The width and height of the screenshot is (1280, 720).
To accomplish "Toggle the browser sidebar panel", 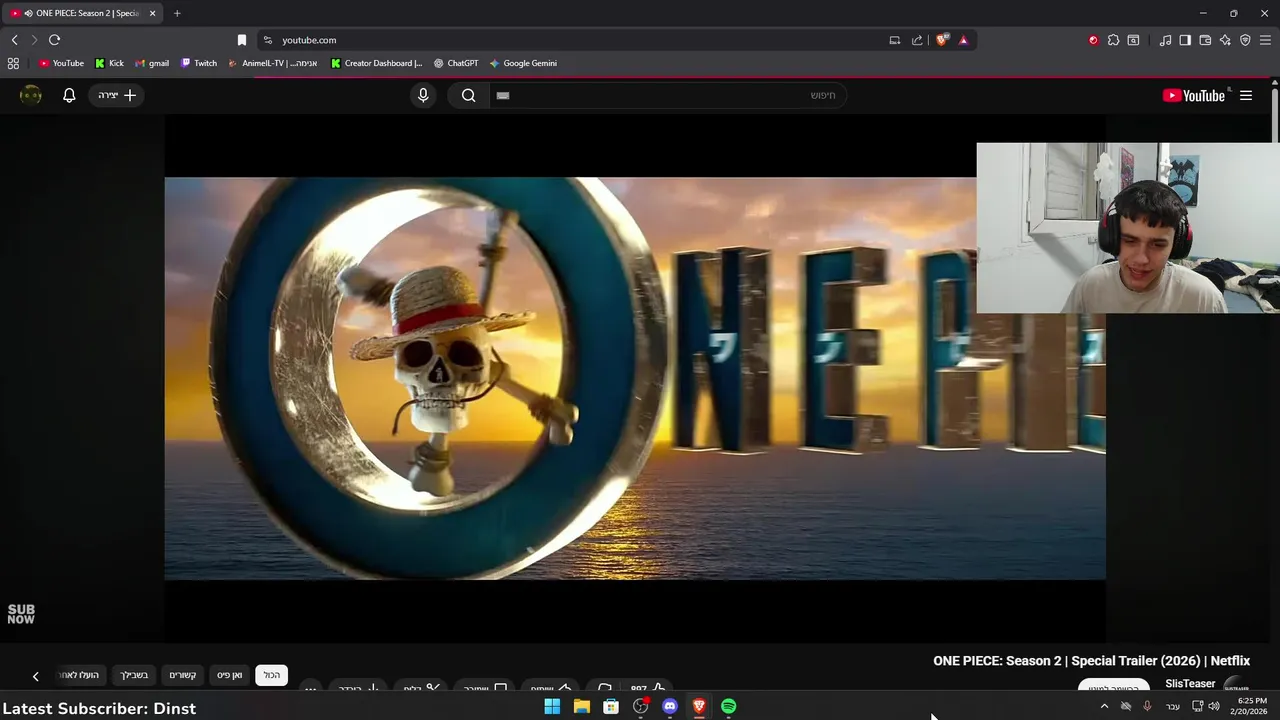I will click(x=1185, y=40).
